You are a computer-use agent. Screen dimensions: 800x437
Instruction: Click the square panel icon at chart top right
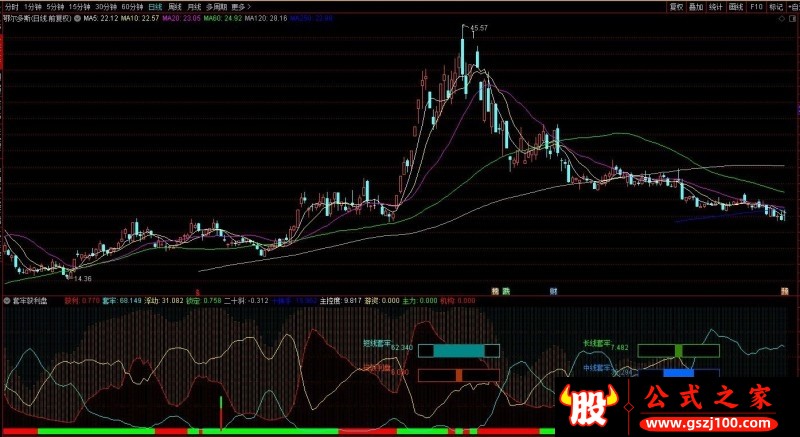point(792,19)
